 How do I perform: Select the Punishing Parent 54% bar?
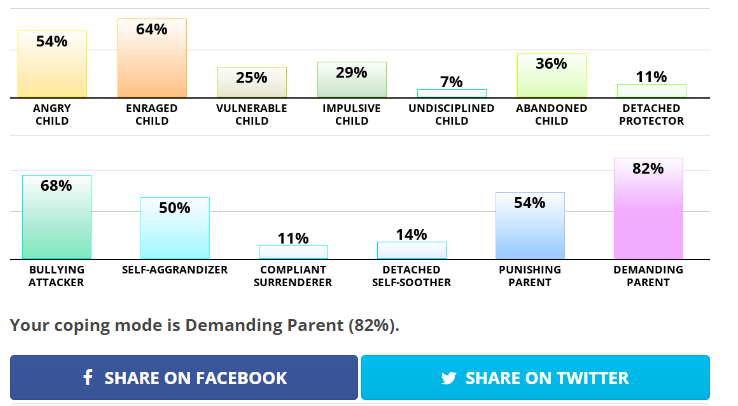point(530,226)
